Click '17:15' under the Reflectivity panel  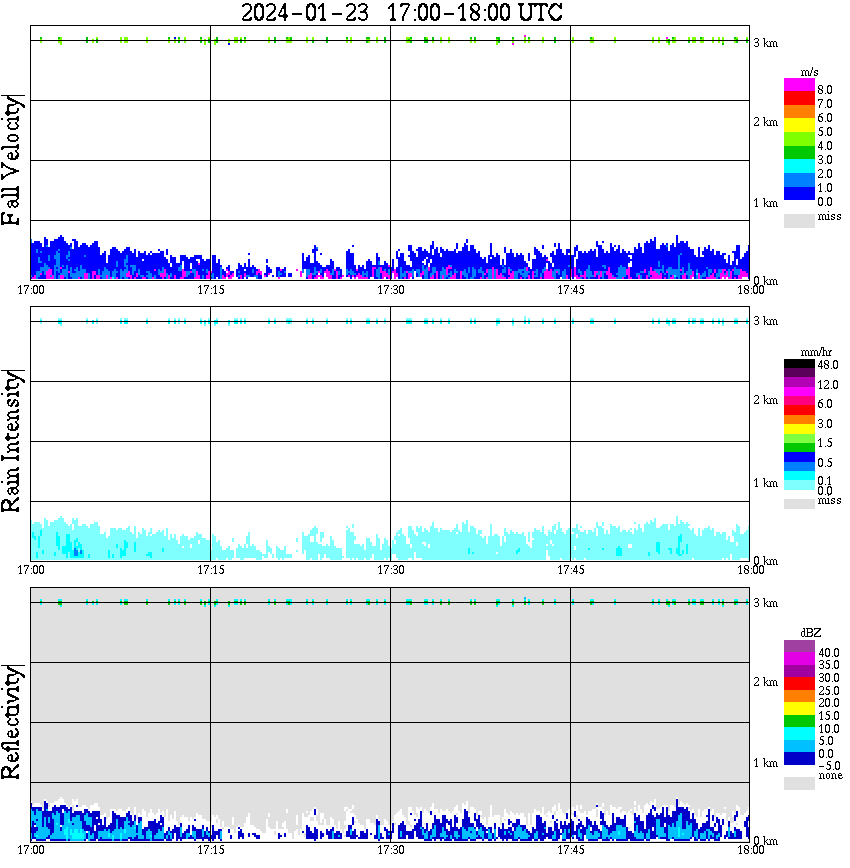click(211, 850)
